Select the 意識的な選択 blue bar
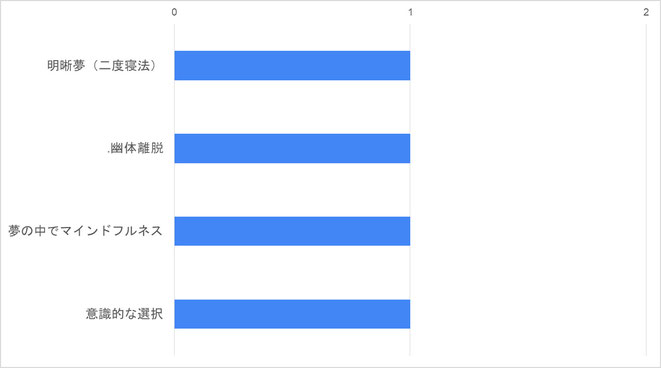 (x=292, y=314)
